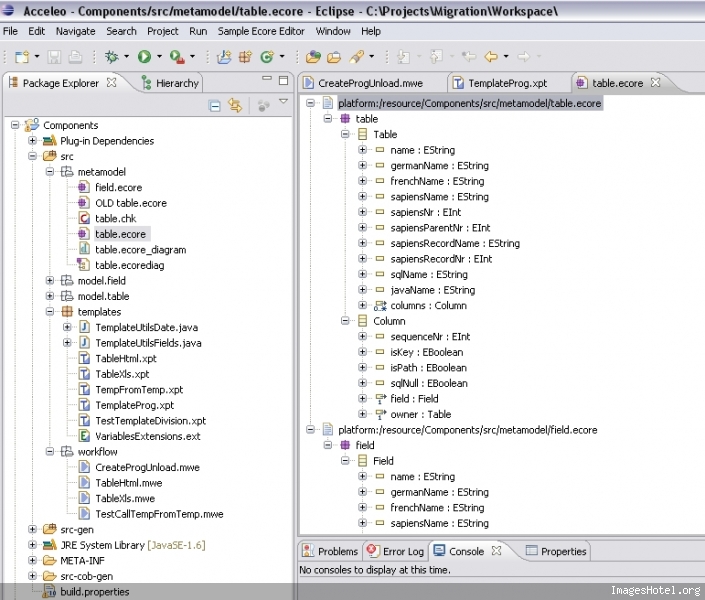
Task: Select field.ecore in Package Explorer
Action: (x=118, y=188)
